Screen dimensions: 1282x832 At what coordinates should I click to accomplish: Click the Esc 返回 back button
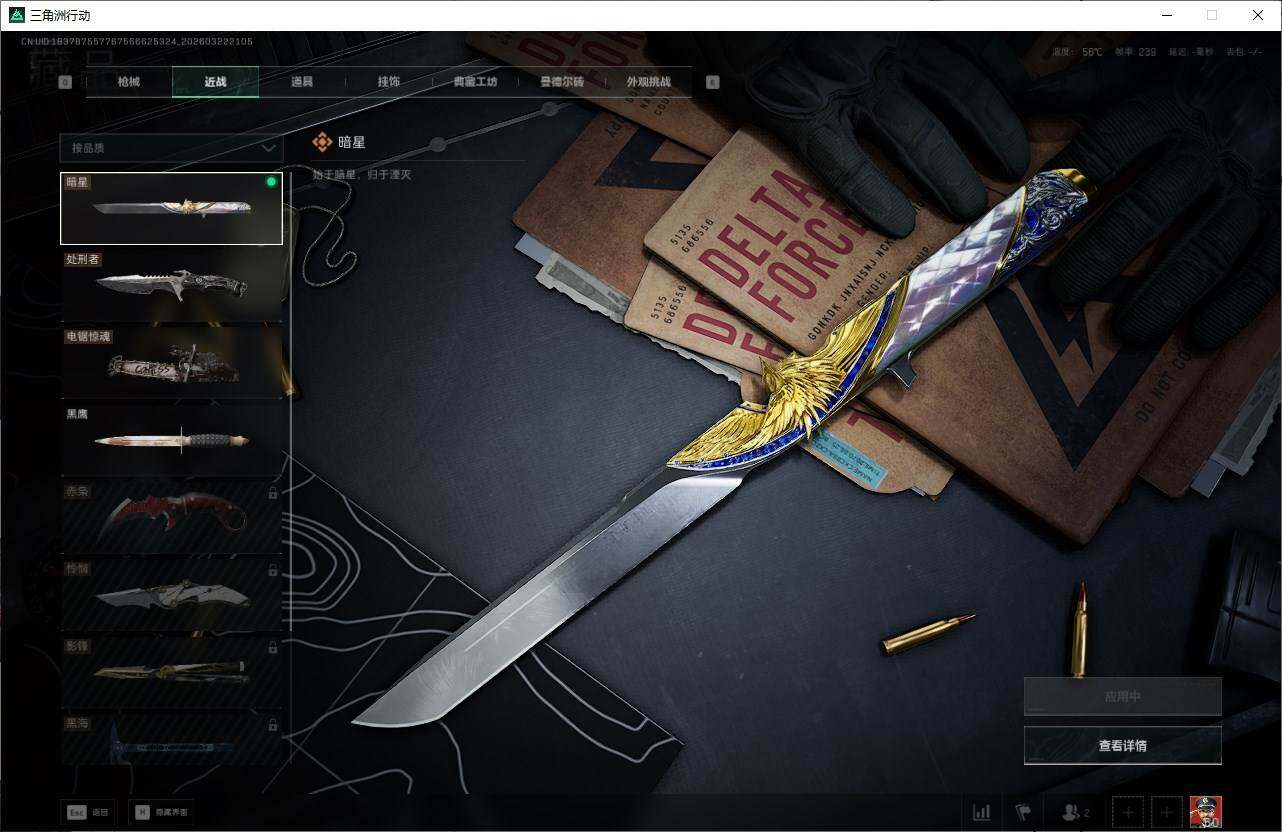point(87,812)
